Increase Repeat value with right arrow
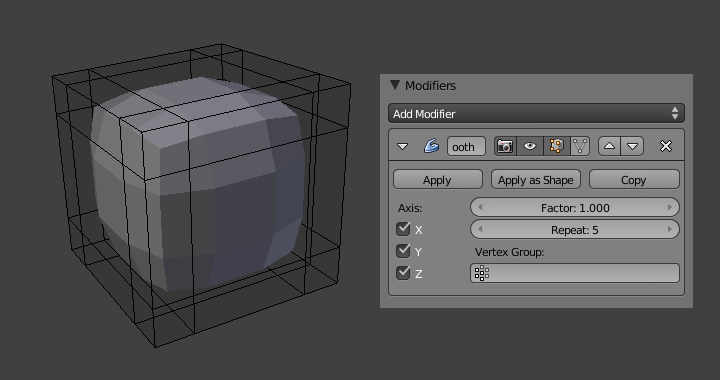Viewport: 720px width, 380px height. pyautogui.click(x=669, y=229)
